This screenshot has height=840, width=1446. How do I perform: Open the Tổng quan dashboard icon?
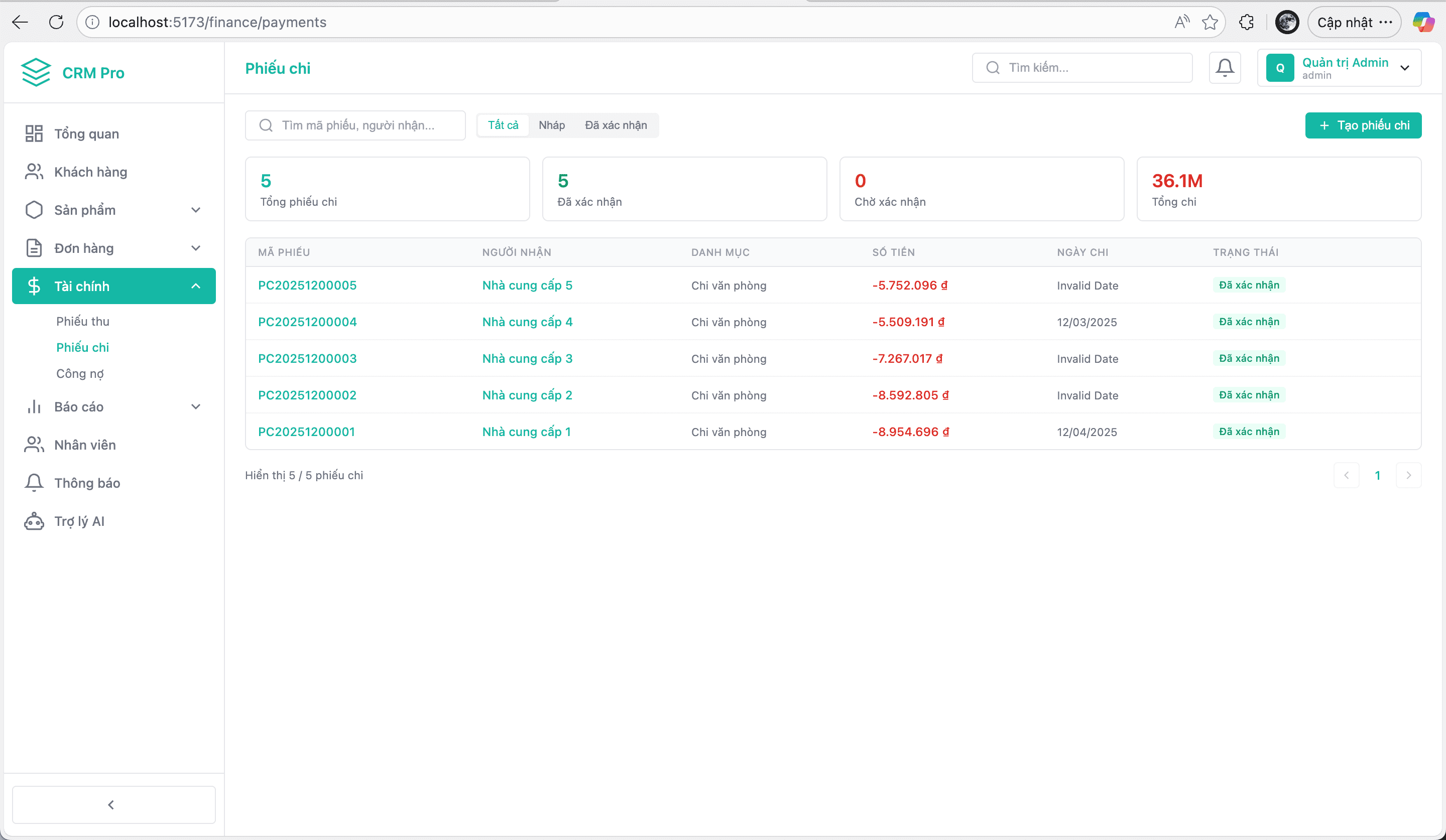(34, 133)
